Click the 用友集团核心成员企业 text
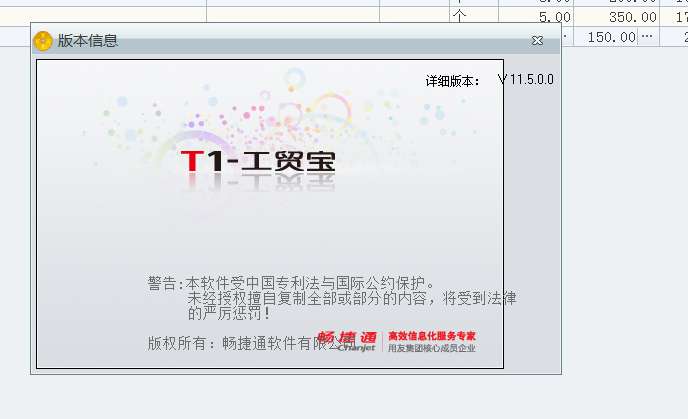The height and width of the screenshot is (419, 688). click(432, 348)
